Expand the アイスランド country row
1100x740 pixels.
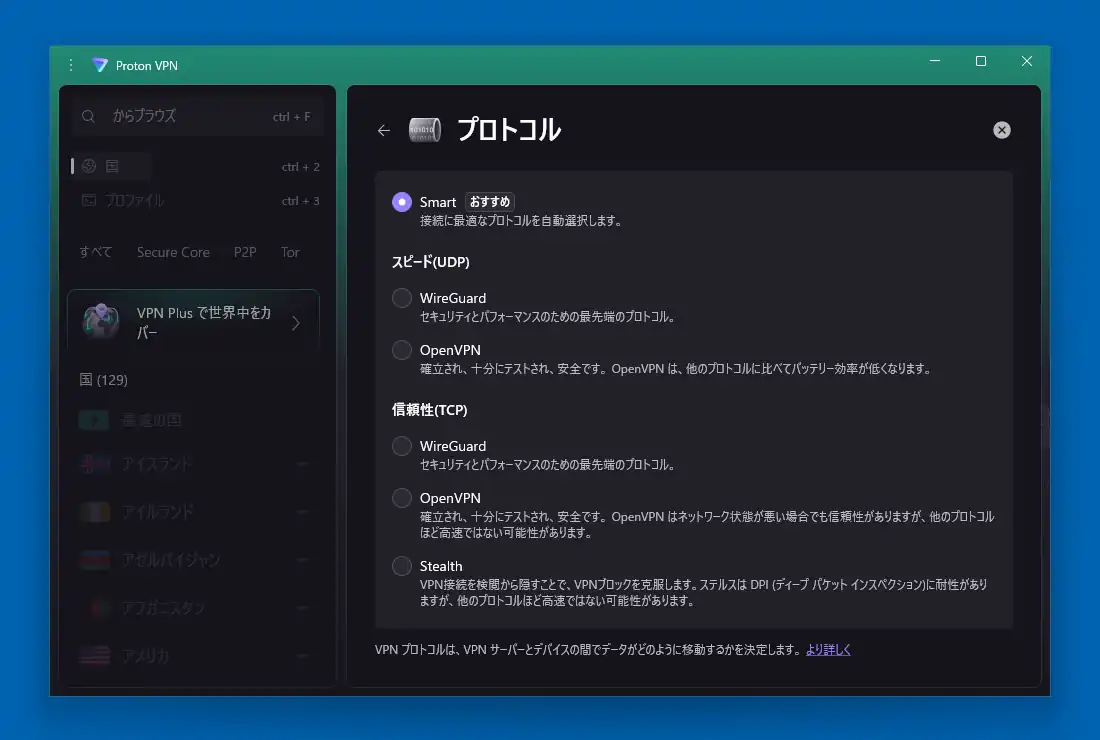[x=301, y=464]
